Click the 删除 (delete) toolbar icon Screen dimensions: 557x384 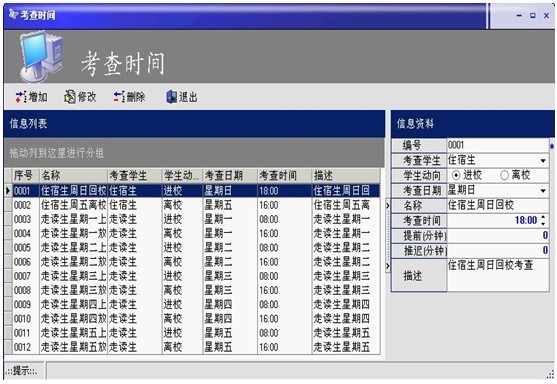(x=119, y=97)
